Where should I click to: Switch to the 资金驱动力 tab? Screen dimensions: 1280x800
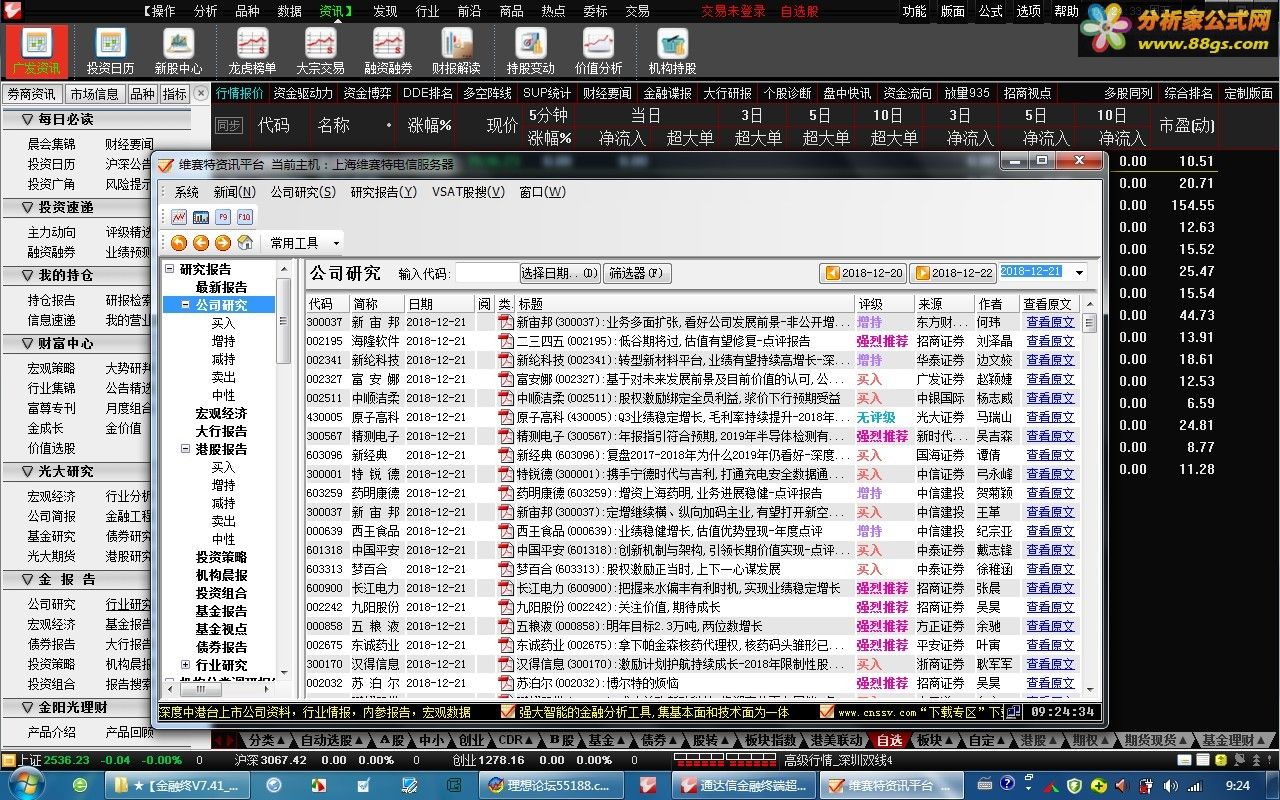[303, 93]
